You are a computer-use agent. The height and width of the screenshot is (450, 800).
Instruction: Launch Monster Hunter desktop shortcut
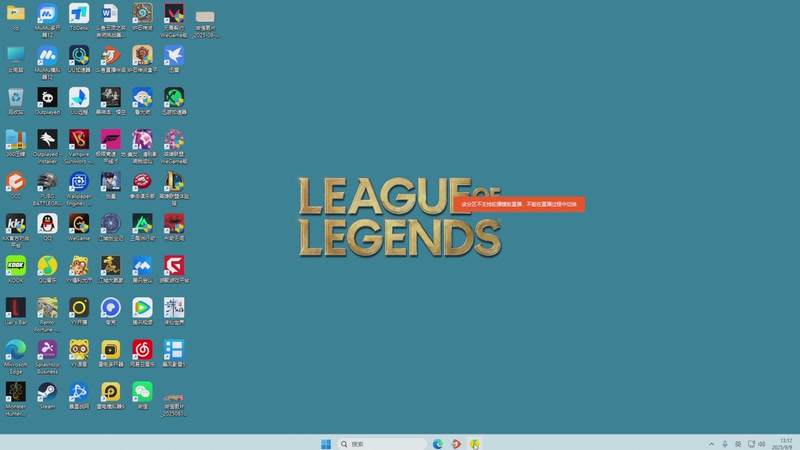[x=16, y=399]
